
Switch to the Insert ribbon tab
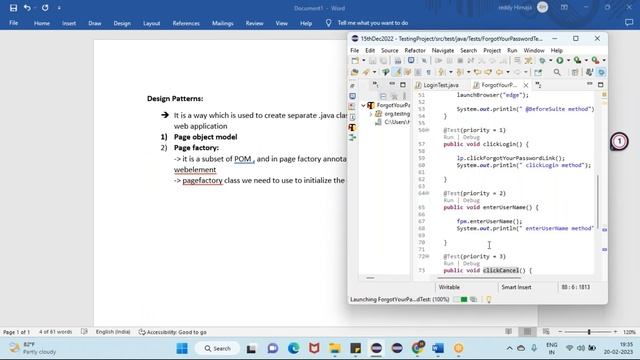coord(69,23)
